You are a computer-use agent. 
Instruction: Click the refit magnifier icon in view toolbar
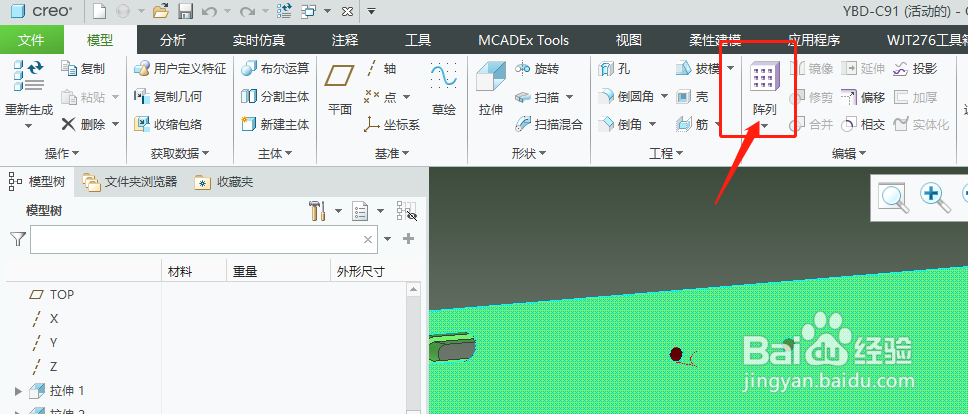(895, 197)
